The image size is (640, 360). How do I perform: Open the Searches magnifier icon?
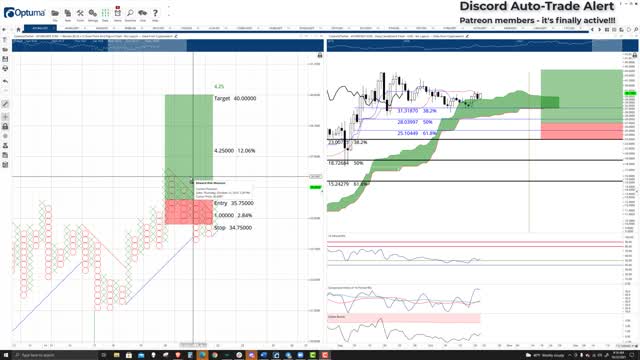tap(130, 13)
